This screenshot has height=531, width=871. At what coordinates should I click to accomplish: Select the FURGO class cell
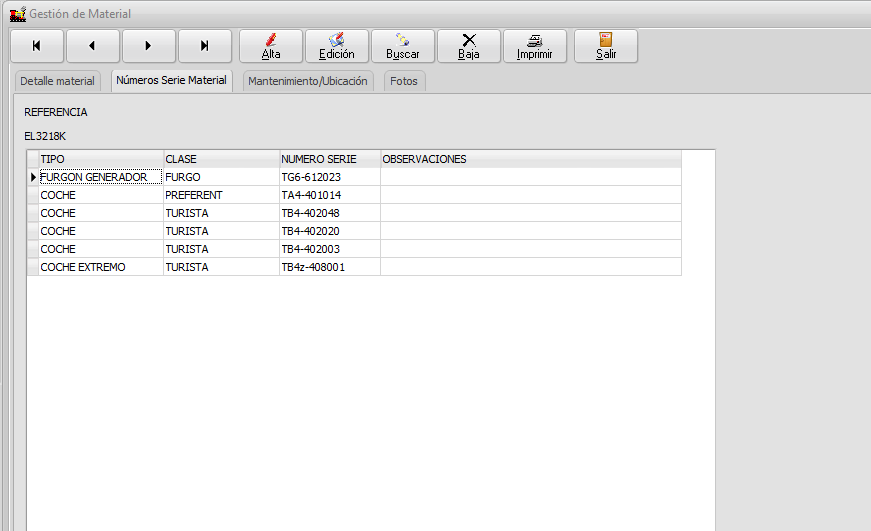pos(221,177)
